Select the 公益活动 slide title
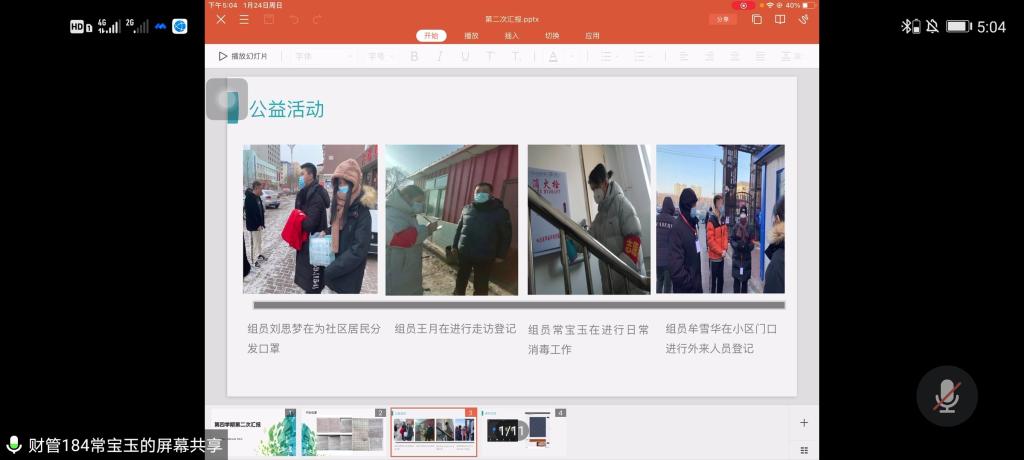 [287, 109]
